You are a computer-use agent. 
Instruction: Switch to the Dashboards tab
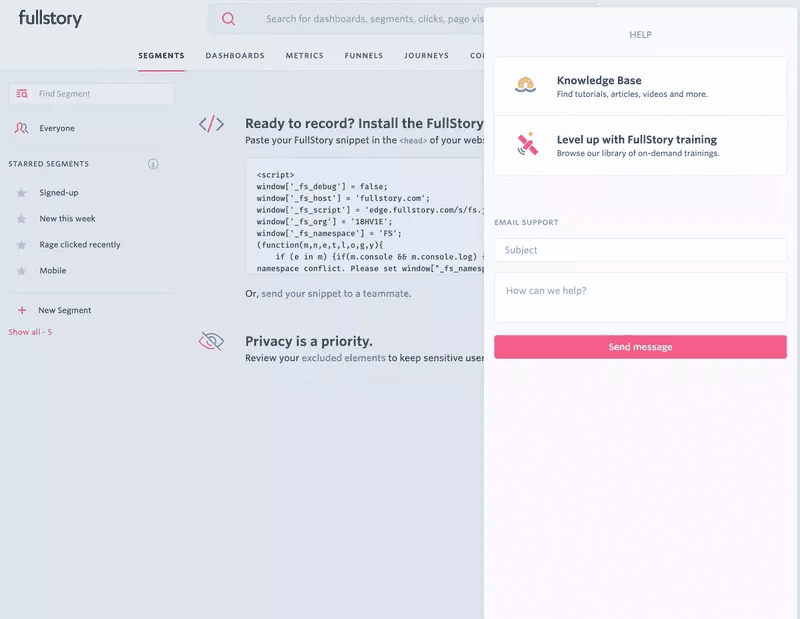coord(235,56)
